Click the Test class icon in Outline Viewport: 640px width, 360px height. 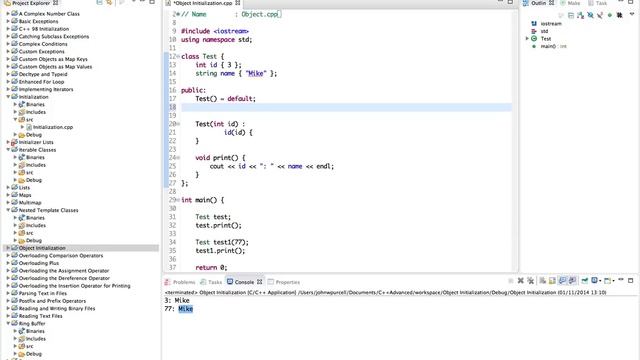tap(534, 38)
